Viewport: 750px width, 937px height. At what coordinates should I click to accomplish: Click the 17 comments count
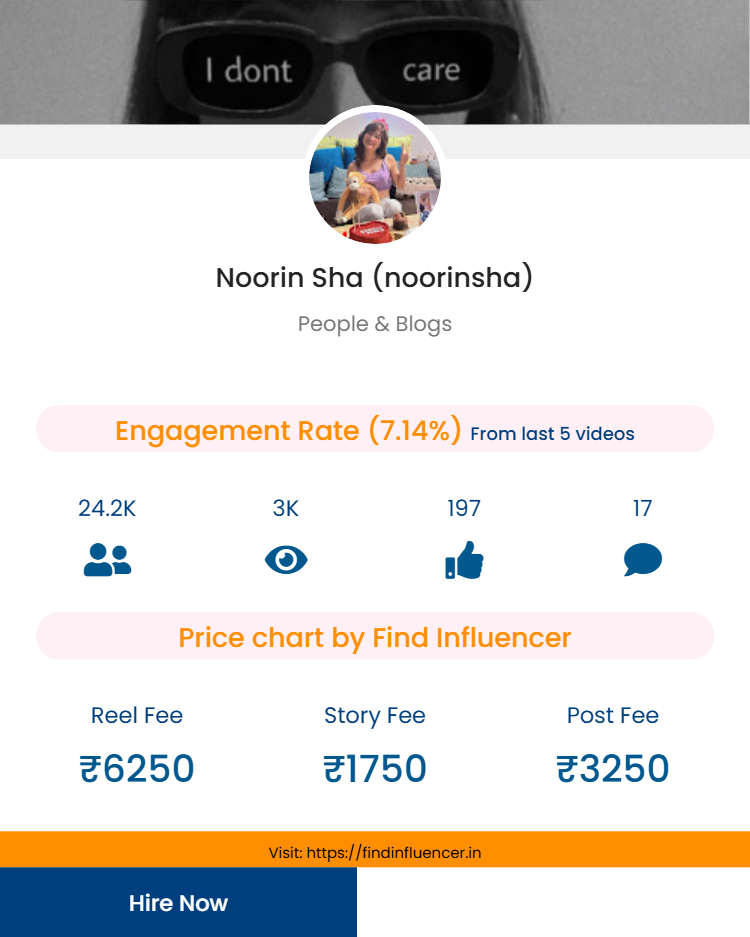pyautogui.click(x=642, y=508)
